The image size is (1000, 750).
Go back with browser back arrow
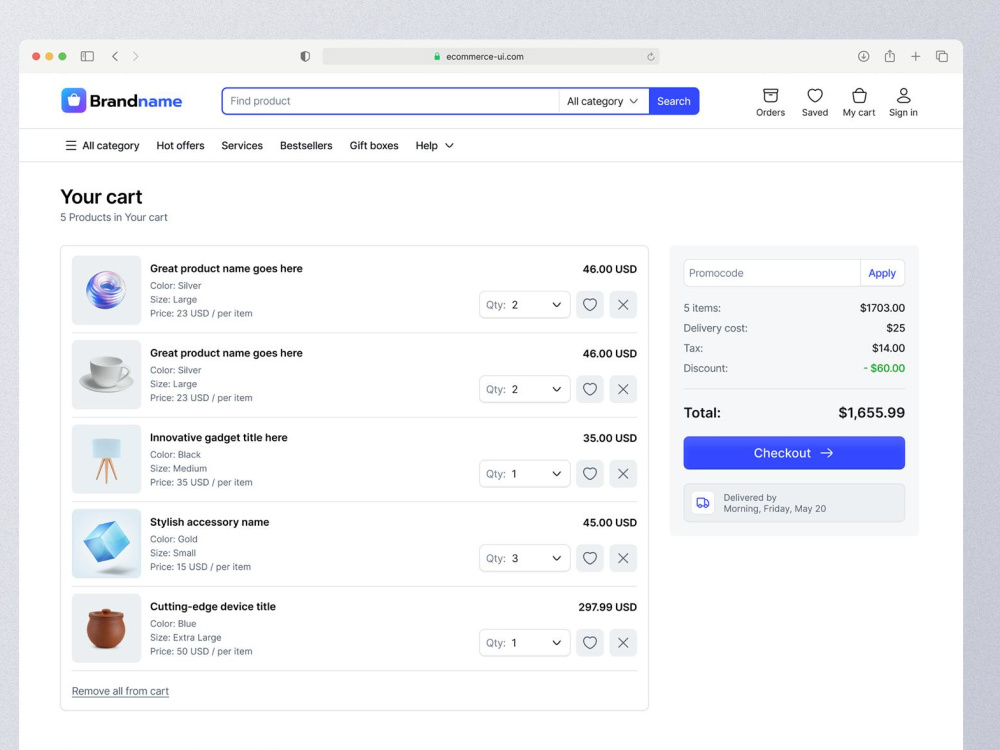tap(115, 56)
